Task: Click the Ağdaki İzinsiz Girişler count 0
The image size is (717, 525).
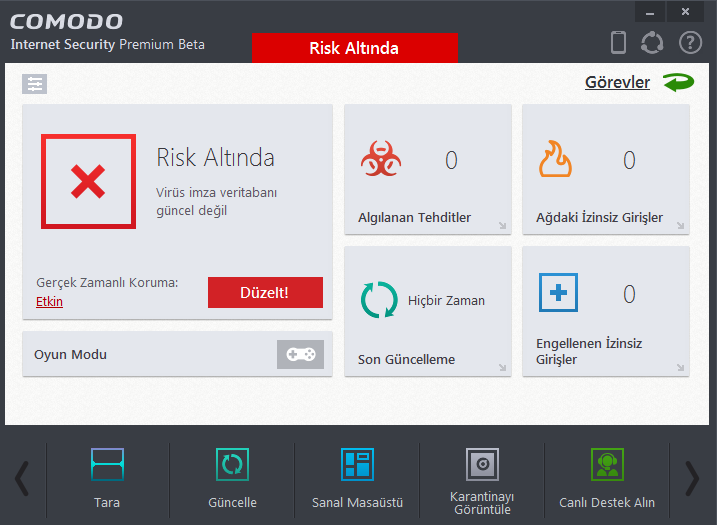Action: click(x=629, y=160)
